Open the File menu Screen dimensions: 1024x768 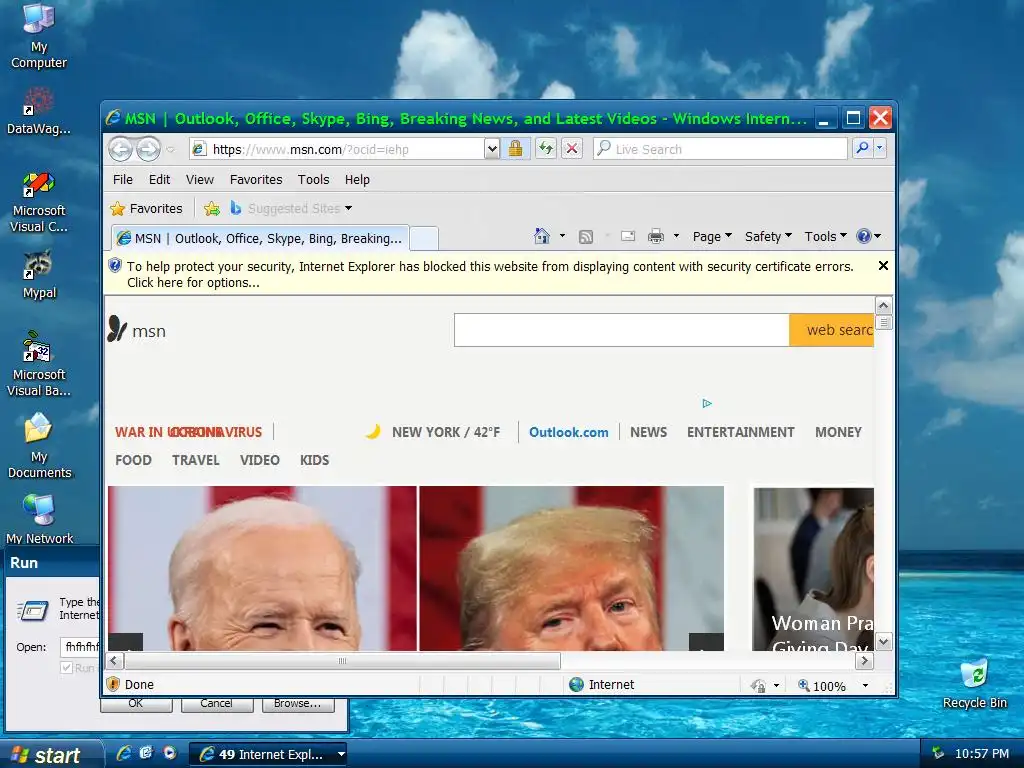123,180
